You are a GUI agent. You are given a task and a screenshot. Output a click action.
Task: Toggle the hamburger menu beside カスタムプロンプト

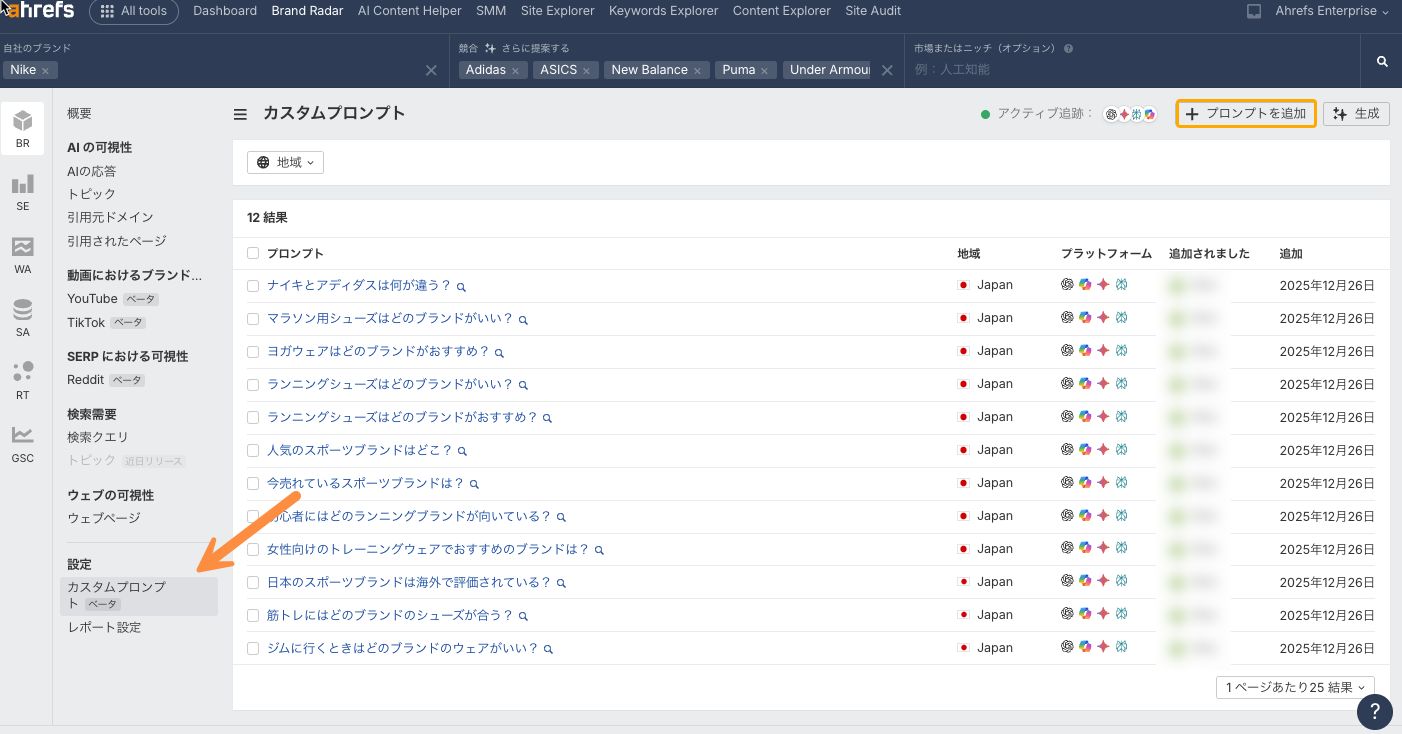point(240,114)
